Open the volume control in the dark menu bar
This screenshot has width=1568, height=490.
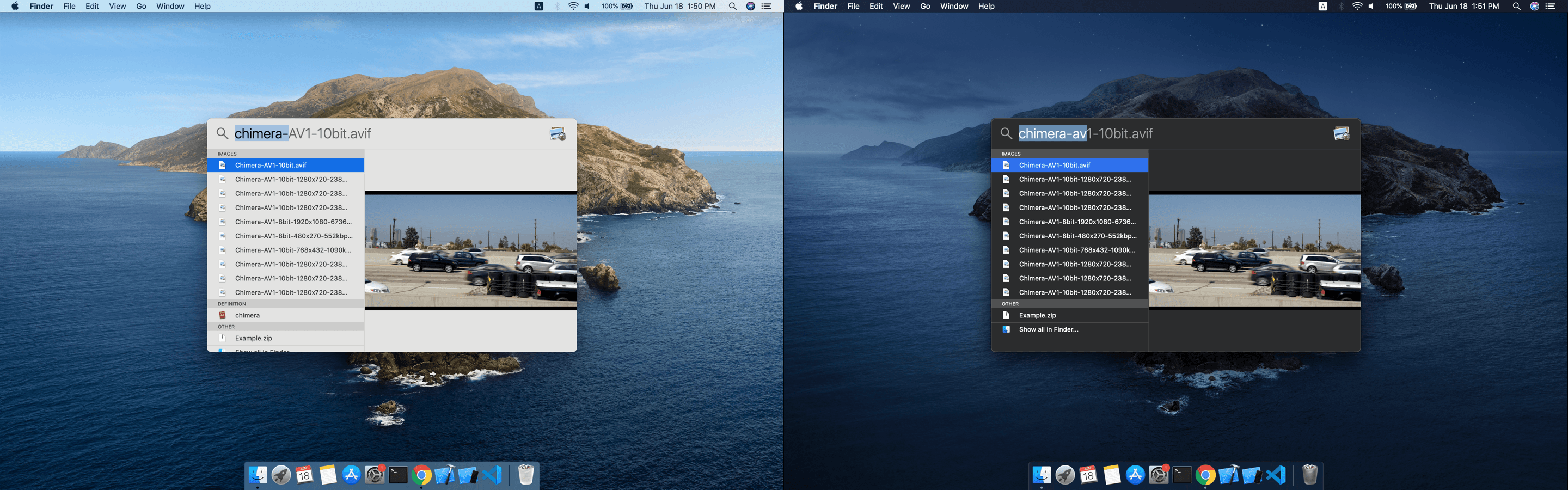pos(1371,6)
